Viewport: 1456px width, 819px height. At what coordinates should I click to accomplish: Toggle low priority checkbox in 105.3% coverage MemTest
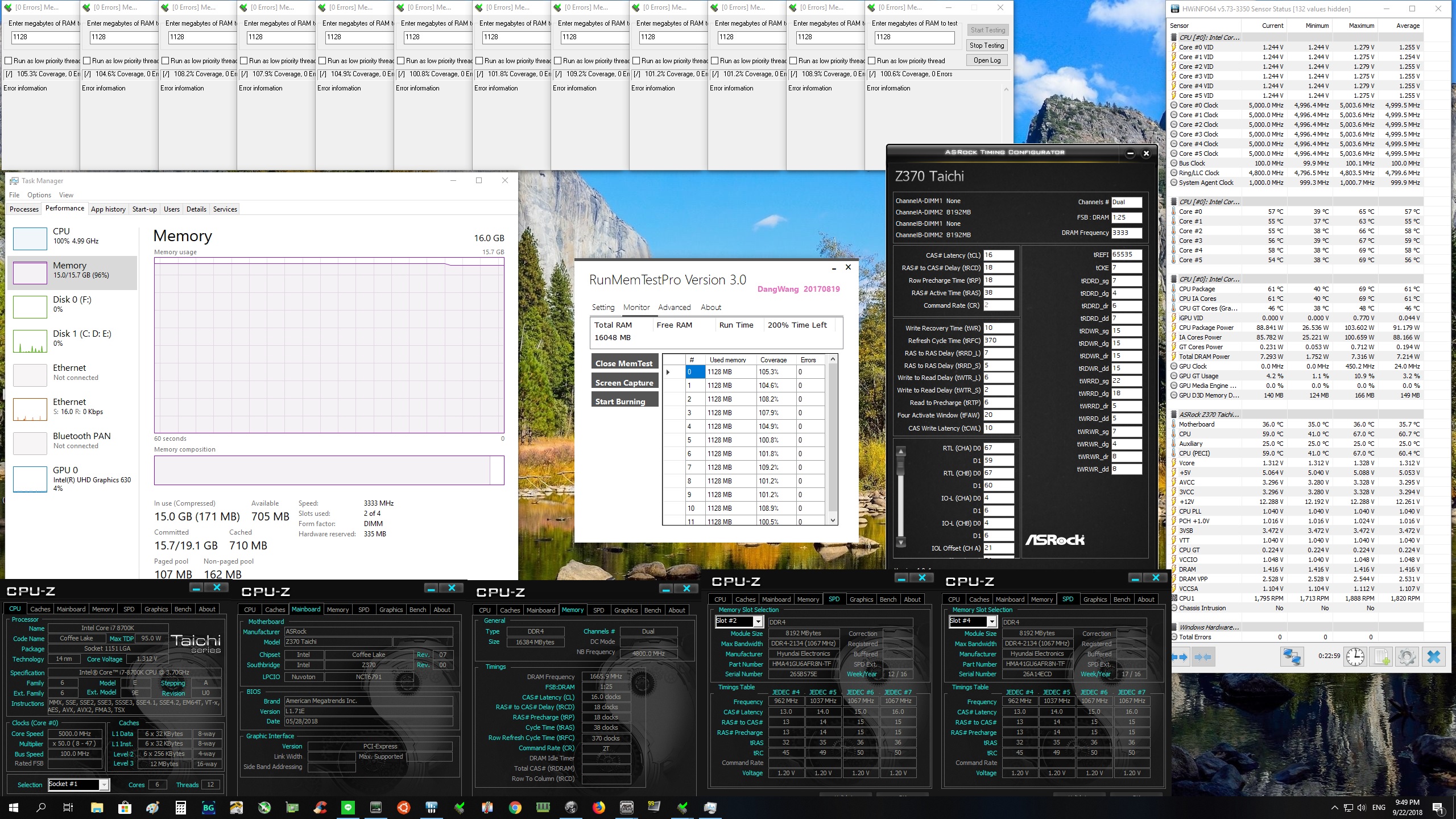tap(9, 61)
